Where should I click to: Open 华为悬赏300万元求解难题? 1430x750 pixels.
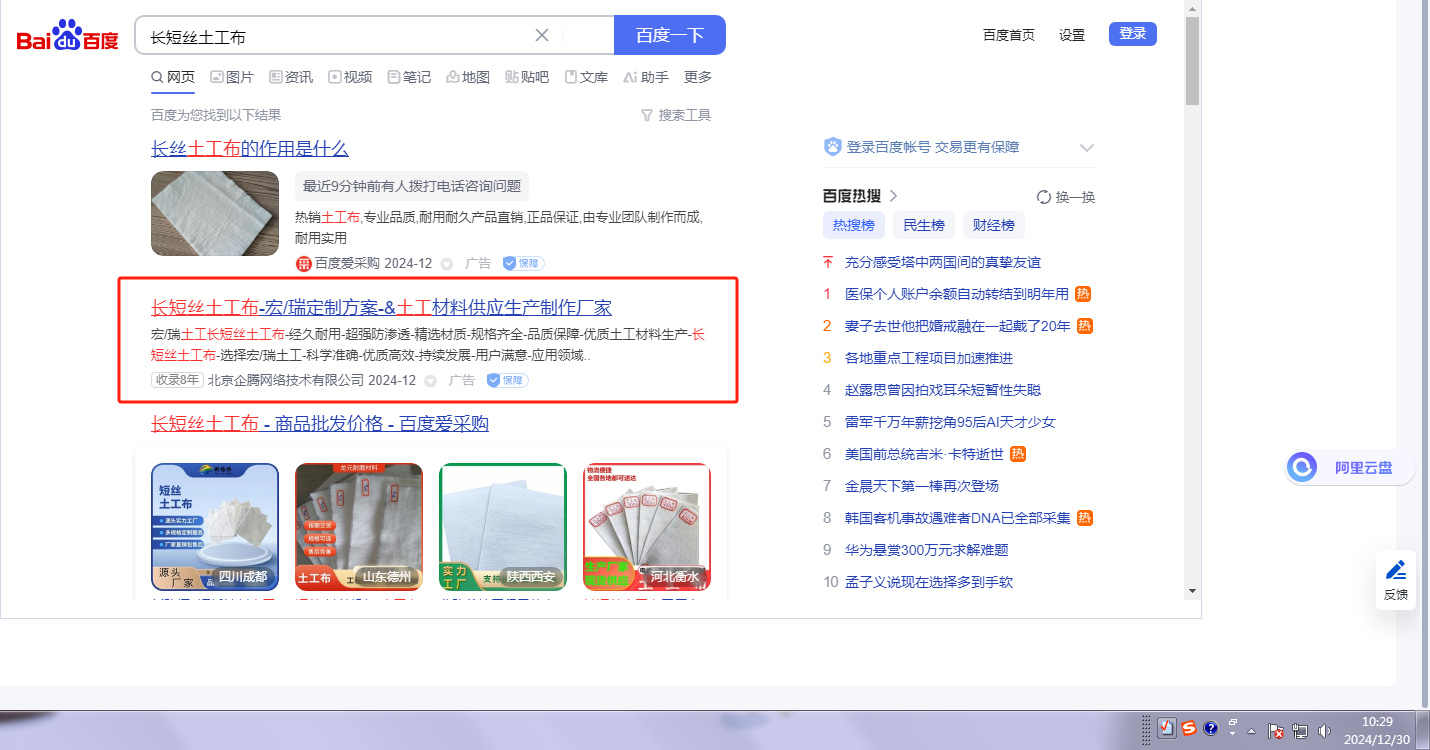927,550
